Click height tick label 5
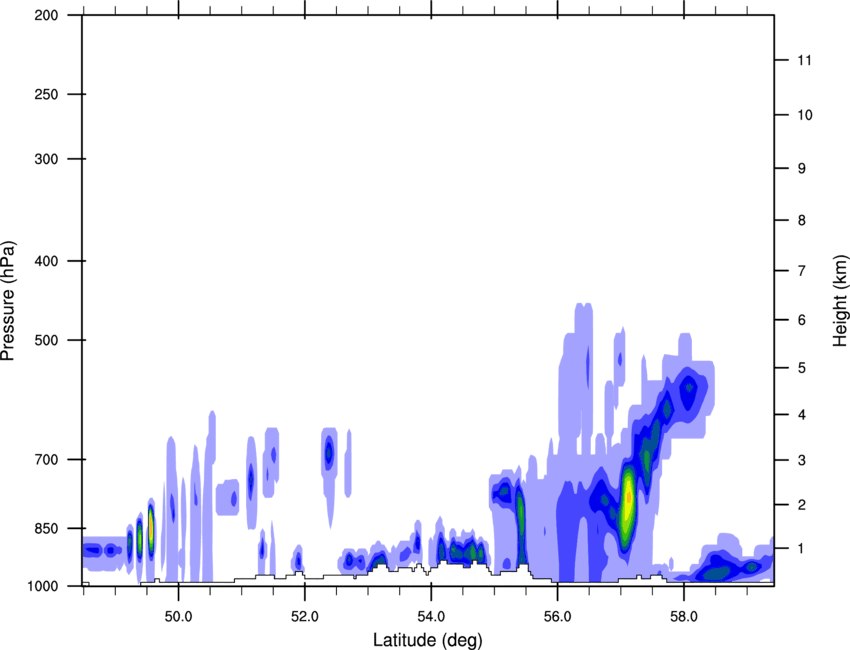The height and width of the screenshot is (650, 850). [x=801, y=368]
